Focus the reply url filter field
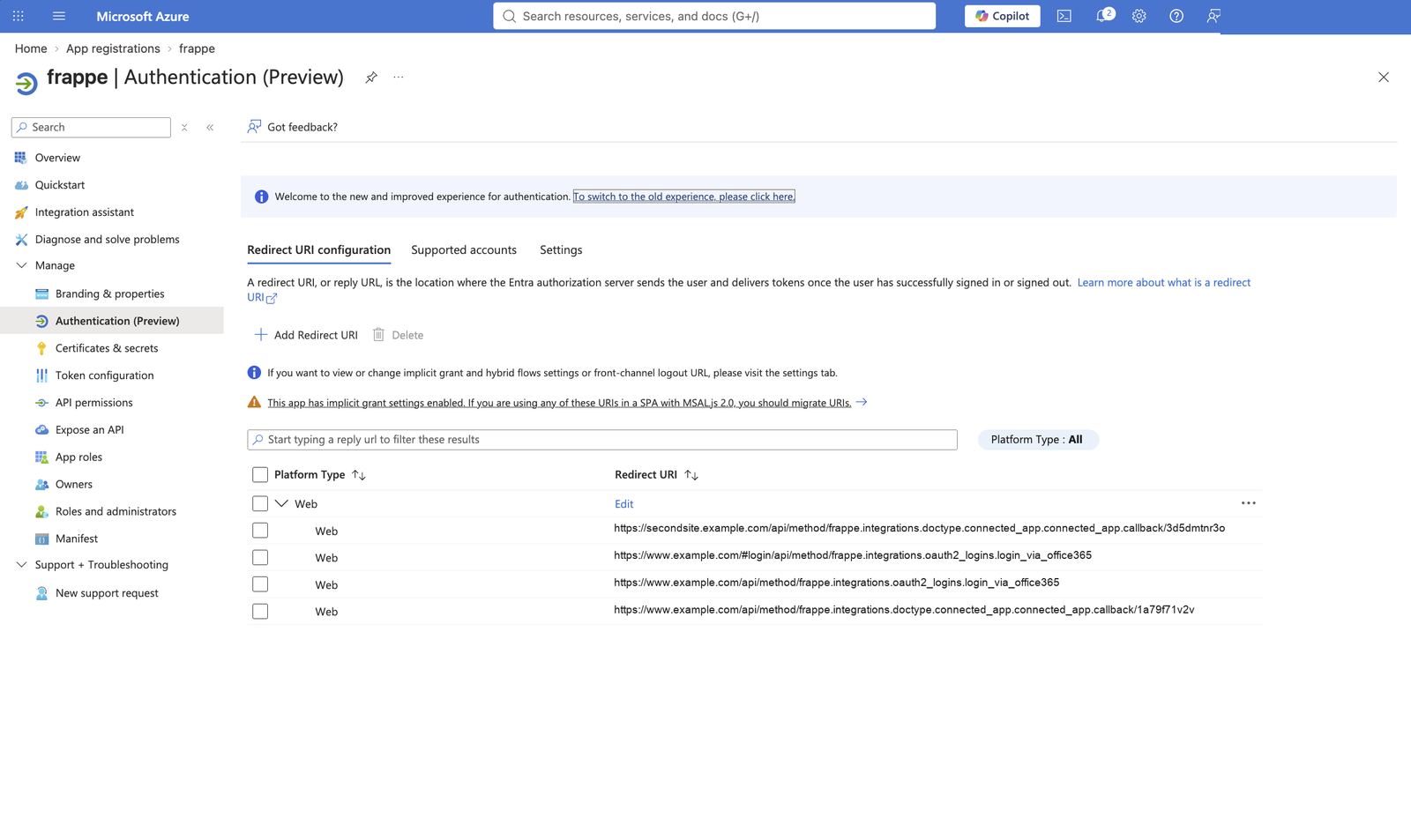1411x840 pixels. click(x=602, y=440)
